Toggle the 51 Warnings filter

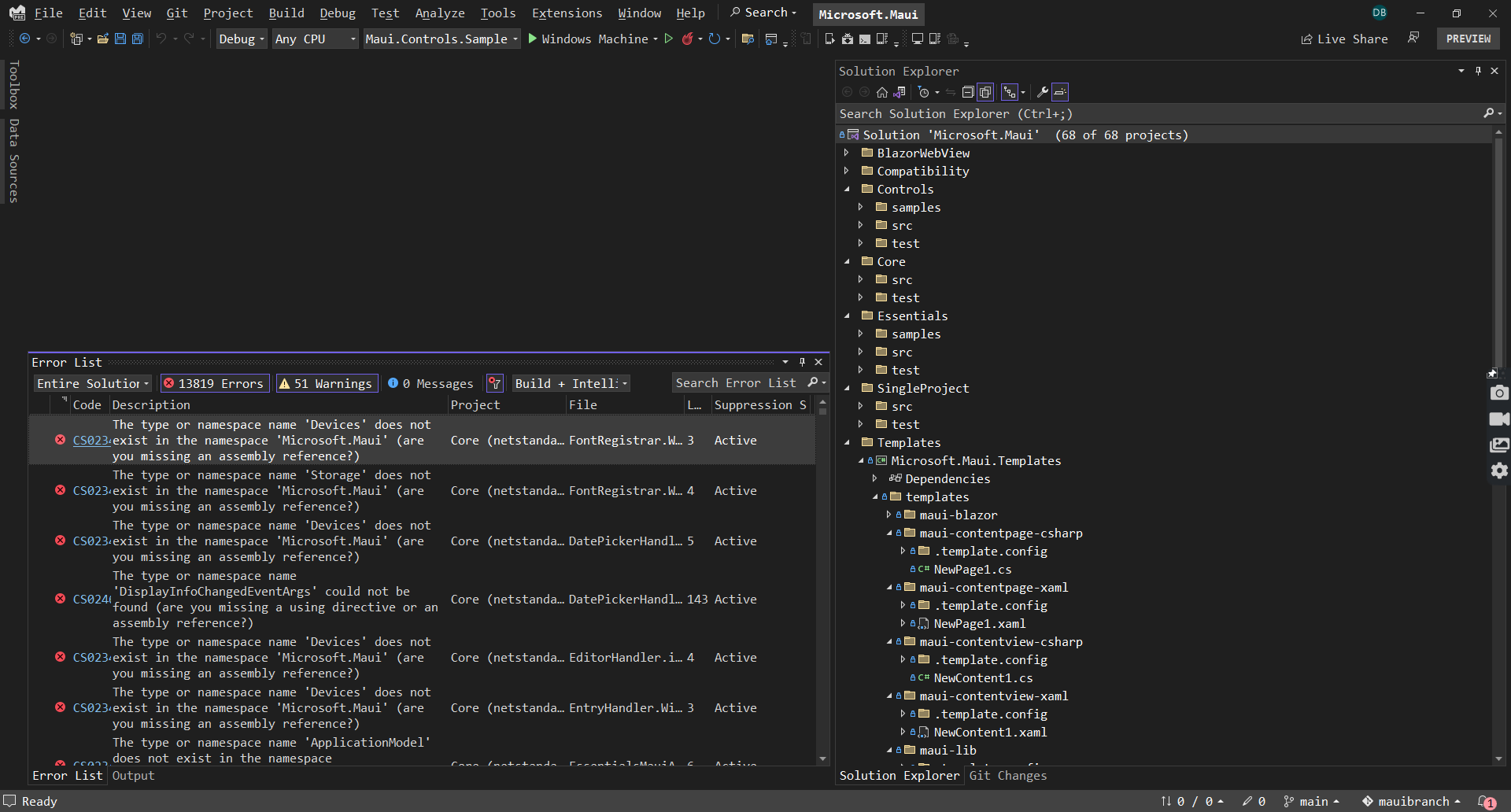click(x=327, y=383)
